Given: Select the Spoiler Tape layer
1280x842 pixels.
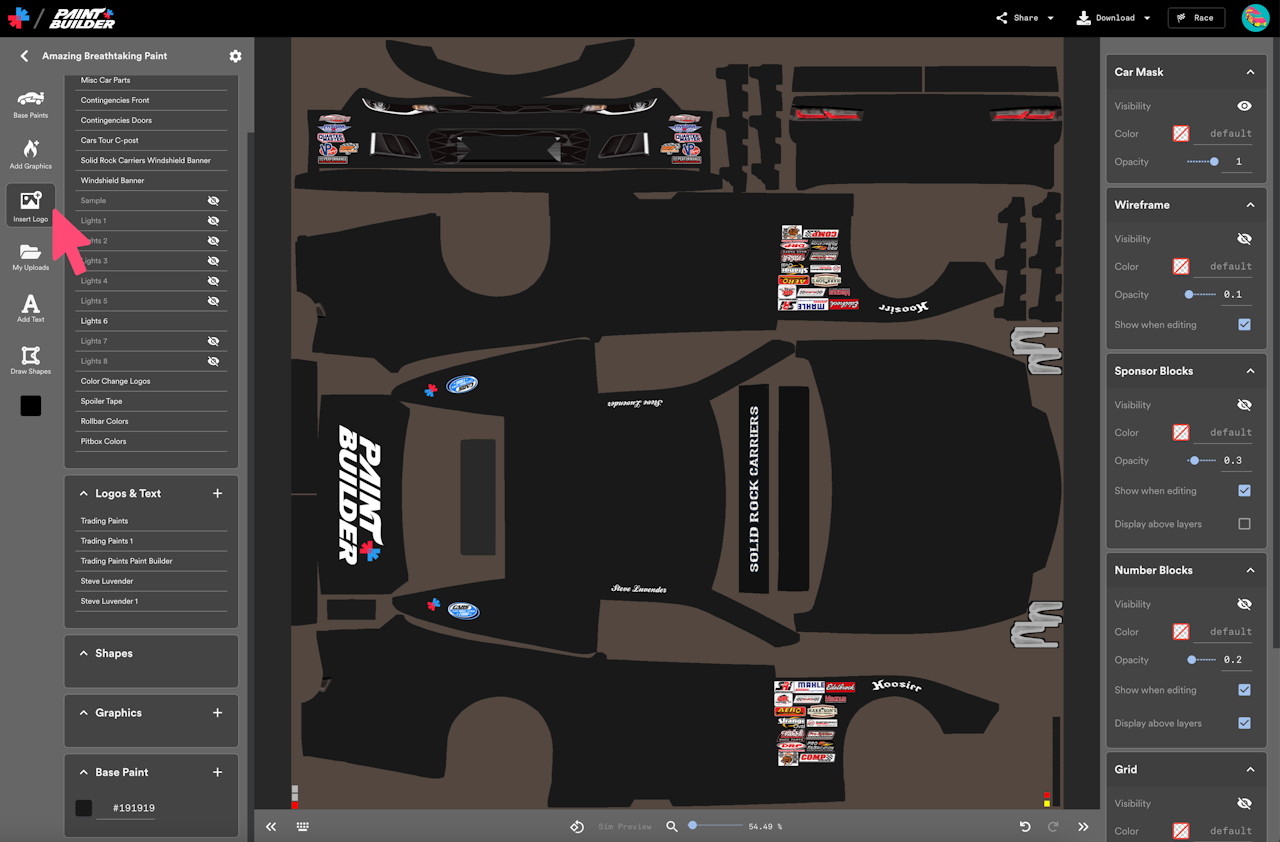Looking at the screenshot, I should (151, 401).
